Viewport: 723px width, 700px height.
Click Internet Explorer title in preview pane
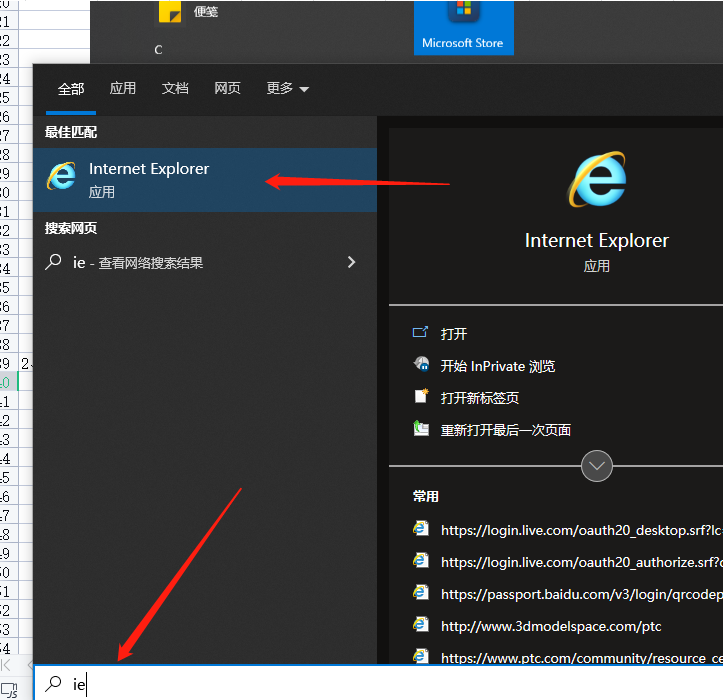coord(597,241)
